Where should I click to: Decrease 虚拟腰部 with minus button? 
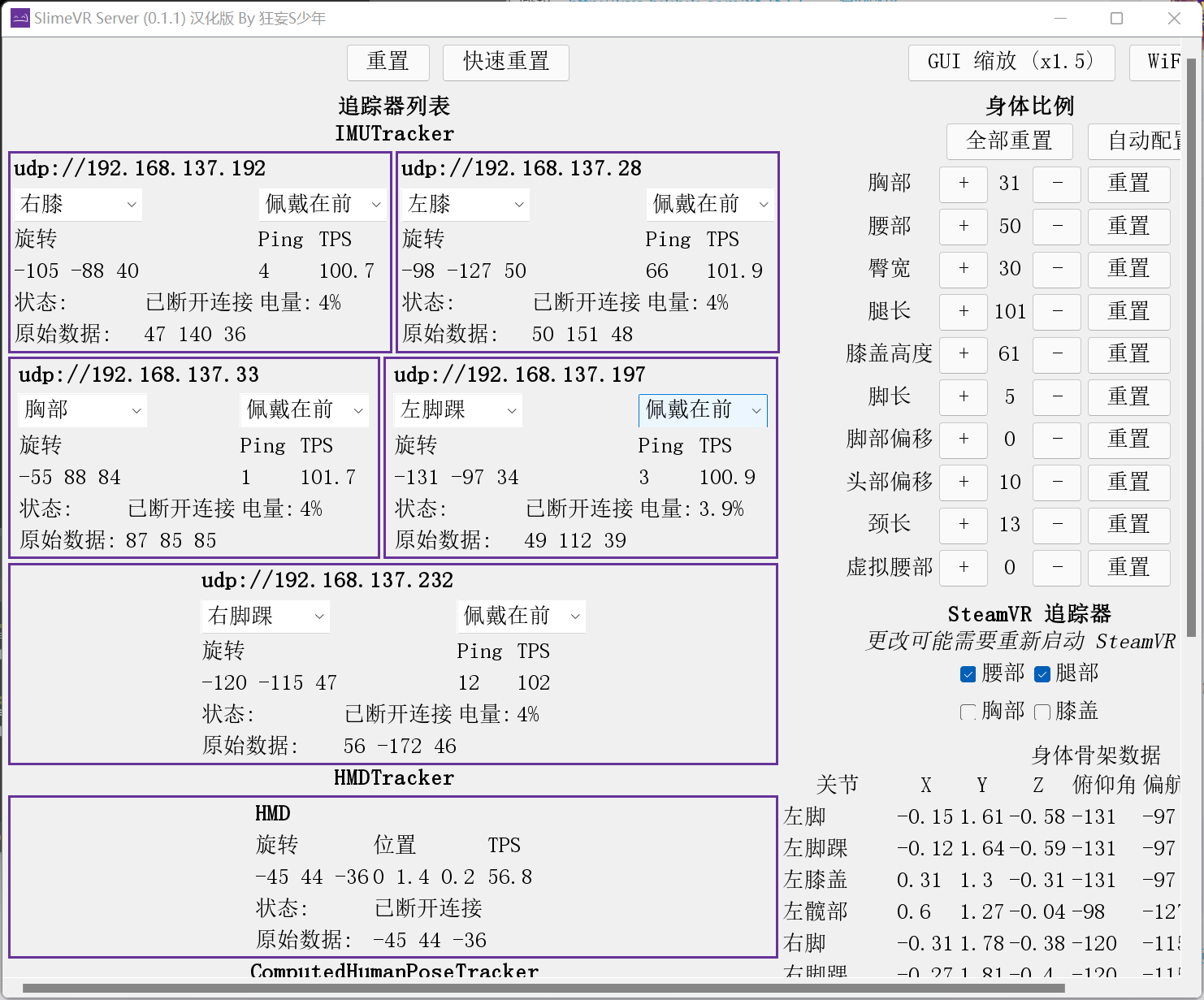(x=1057, y=568)
